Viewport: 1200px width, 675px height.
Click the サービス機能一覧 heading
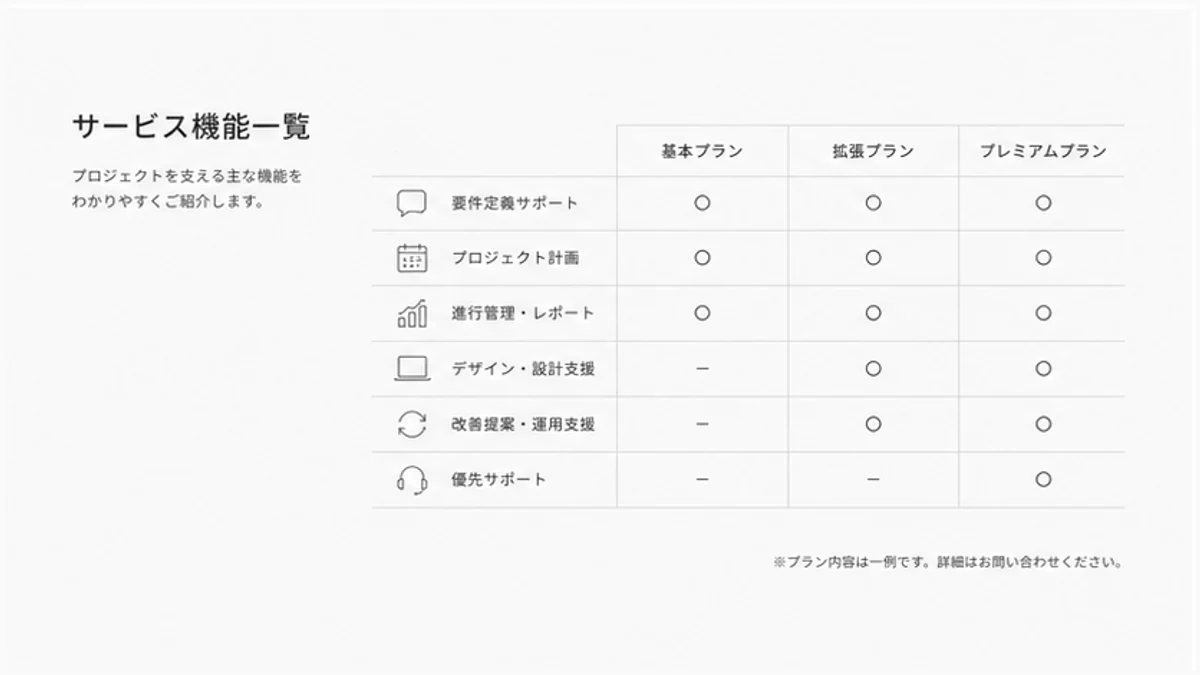pos(191,127)
